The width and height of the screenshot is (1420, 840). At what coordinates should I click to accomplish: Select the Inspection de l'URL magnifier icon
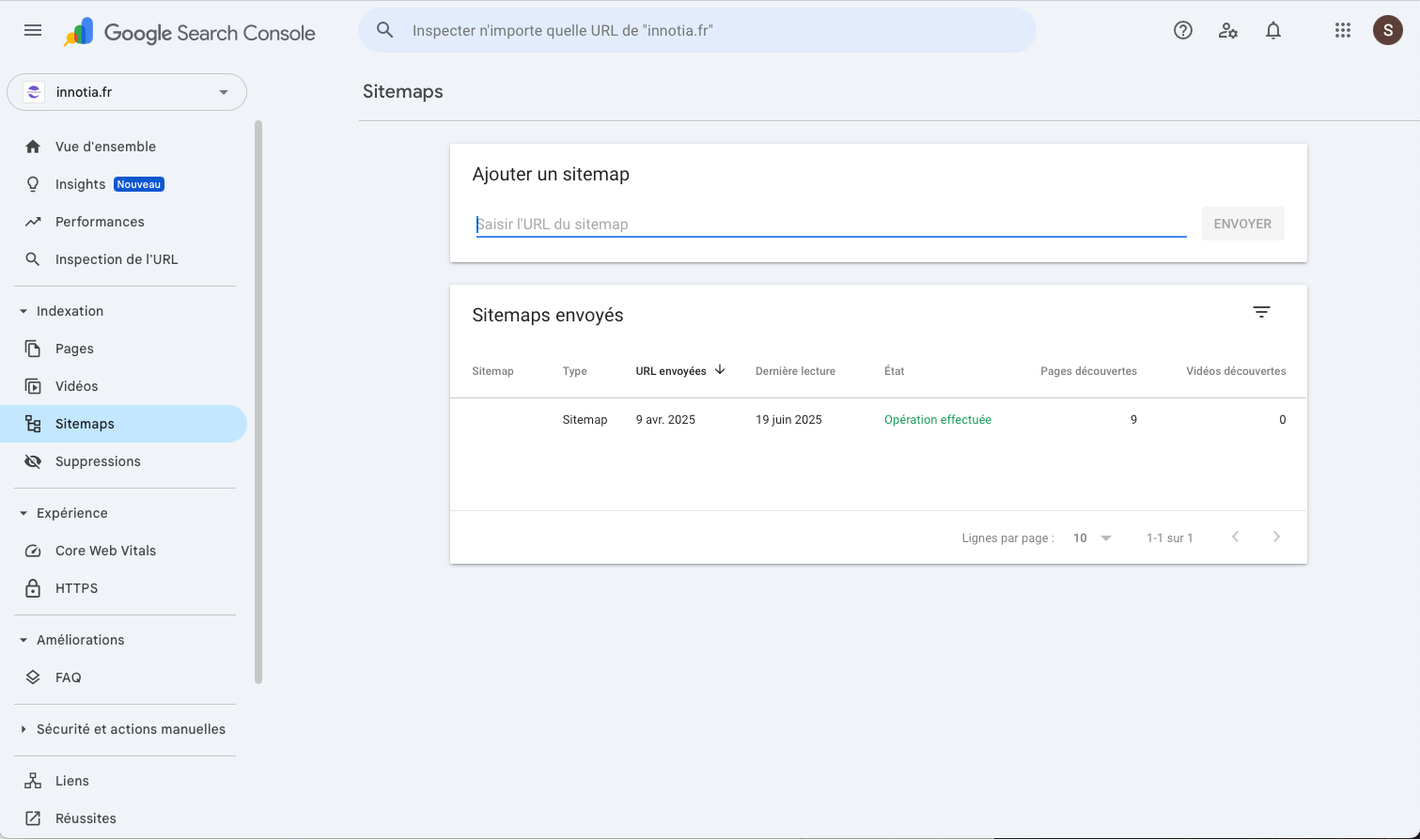pos(32,258)
